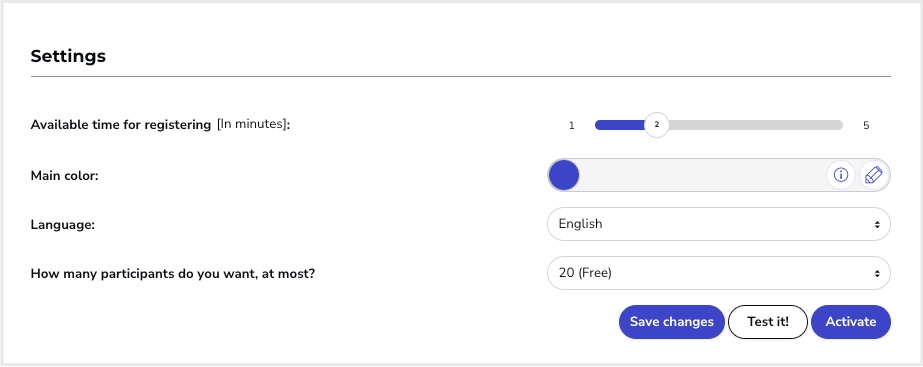
Task: Open the Language dropdown showing English
Action: pyautogui.click(x=719, y=224)
